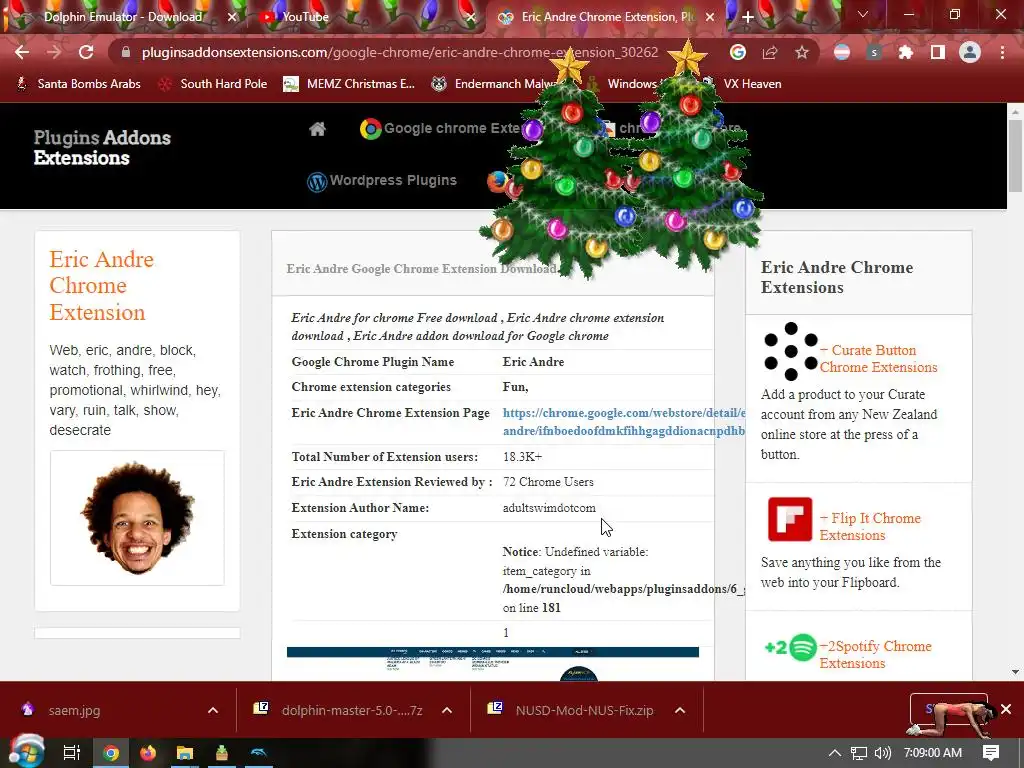The height and width of the screenshot is (768, 1024).
Task: Open the Santa Bombs Arabs bookmark
Action: point(78,84)
